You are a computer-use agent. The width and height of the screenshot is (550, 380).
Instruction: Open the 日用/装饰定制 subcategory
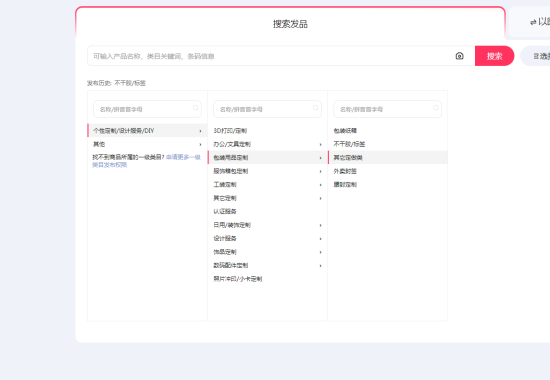click(267, 225)
